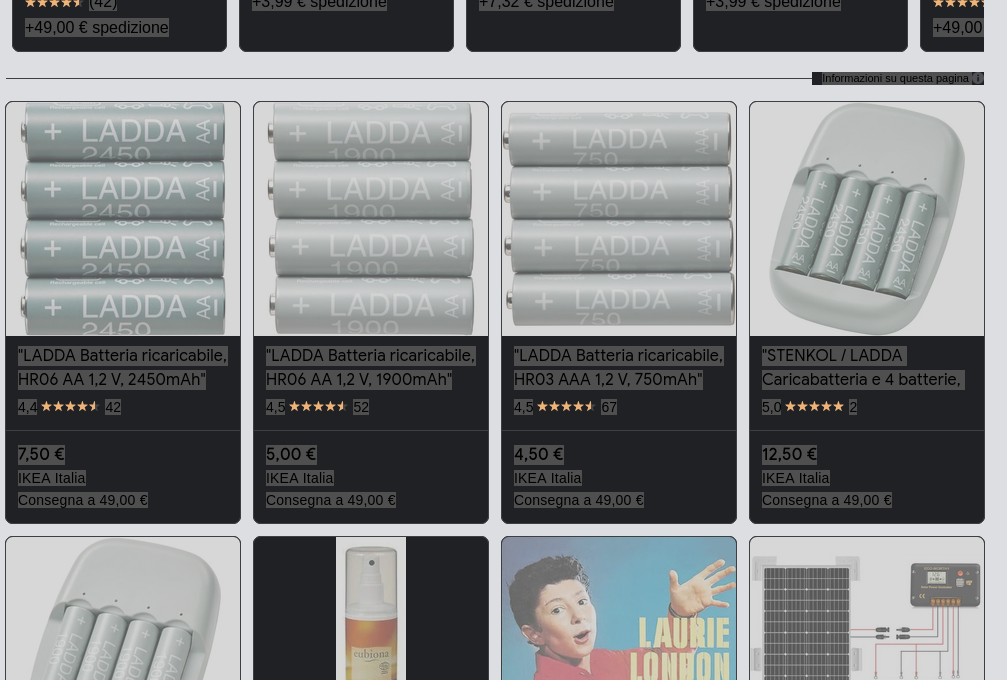Click the star rating of LADDA 2450mAh battery
1007x680 pixels.
tap(70, 407)
